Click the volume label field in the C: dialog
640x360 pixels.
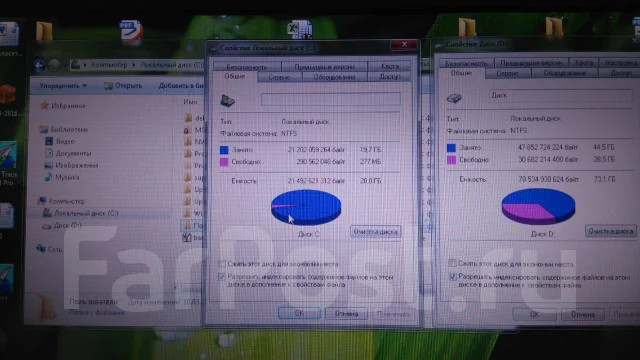pos(331,99)
